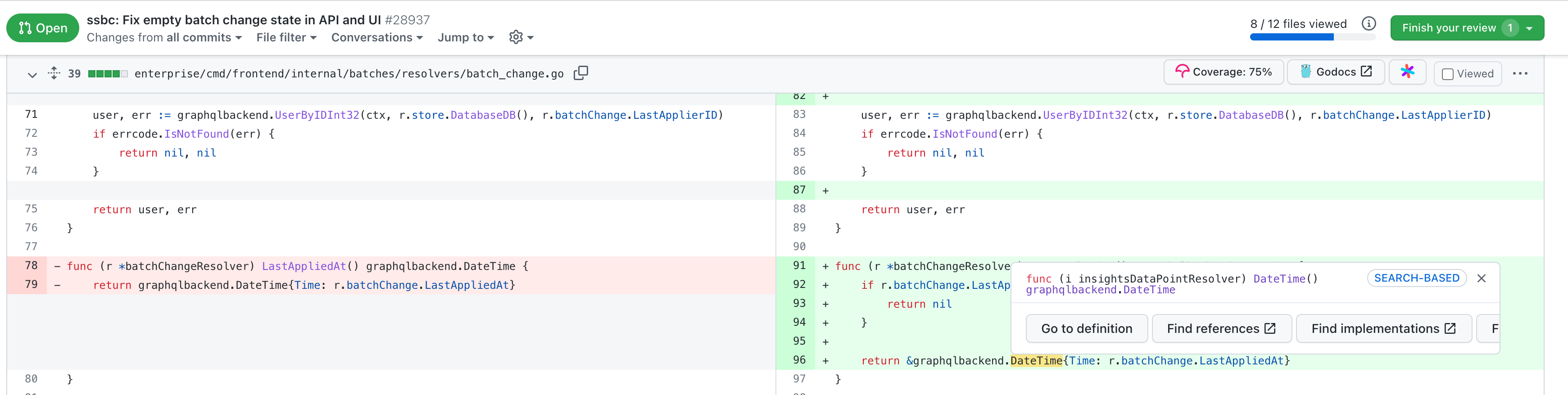Screen dimensions: 1568x395
Task: Click the pull request title text
Action: click(x=234, y=20)
